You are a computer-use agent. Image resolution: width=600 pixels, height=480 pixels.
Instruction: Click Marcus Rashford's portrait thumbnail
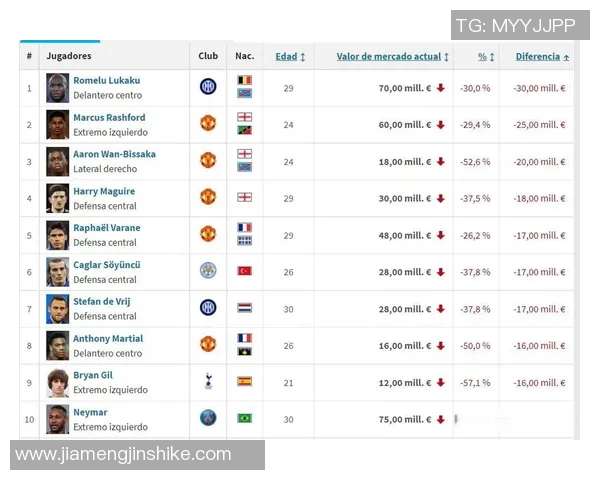point(58,124)
